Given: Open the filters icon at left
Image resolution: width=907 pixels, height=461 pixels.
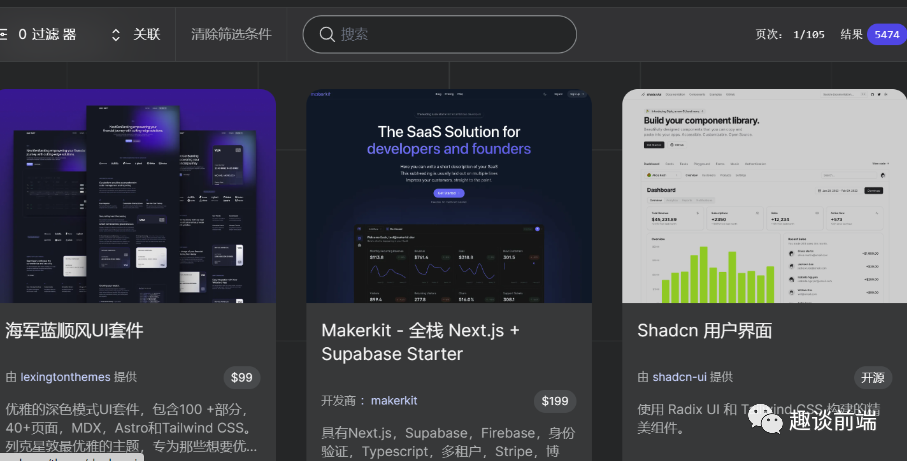Looking at the screenshot, I should 3,35.
